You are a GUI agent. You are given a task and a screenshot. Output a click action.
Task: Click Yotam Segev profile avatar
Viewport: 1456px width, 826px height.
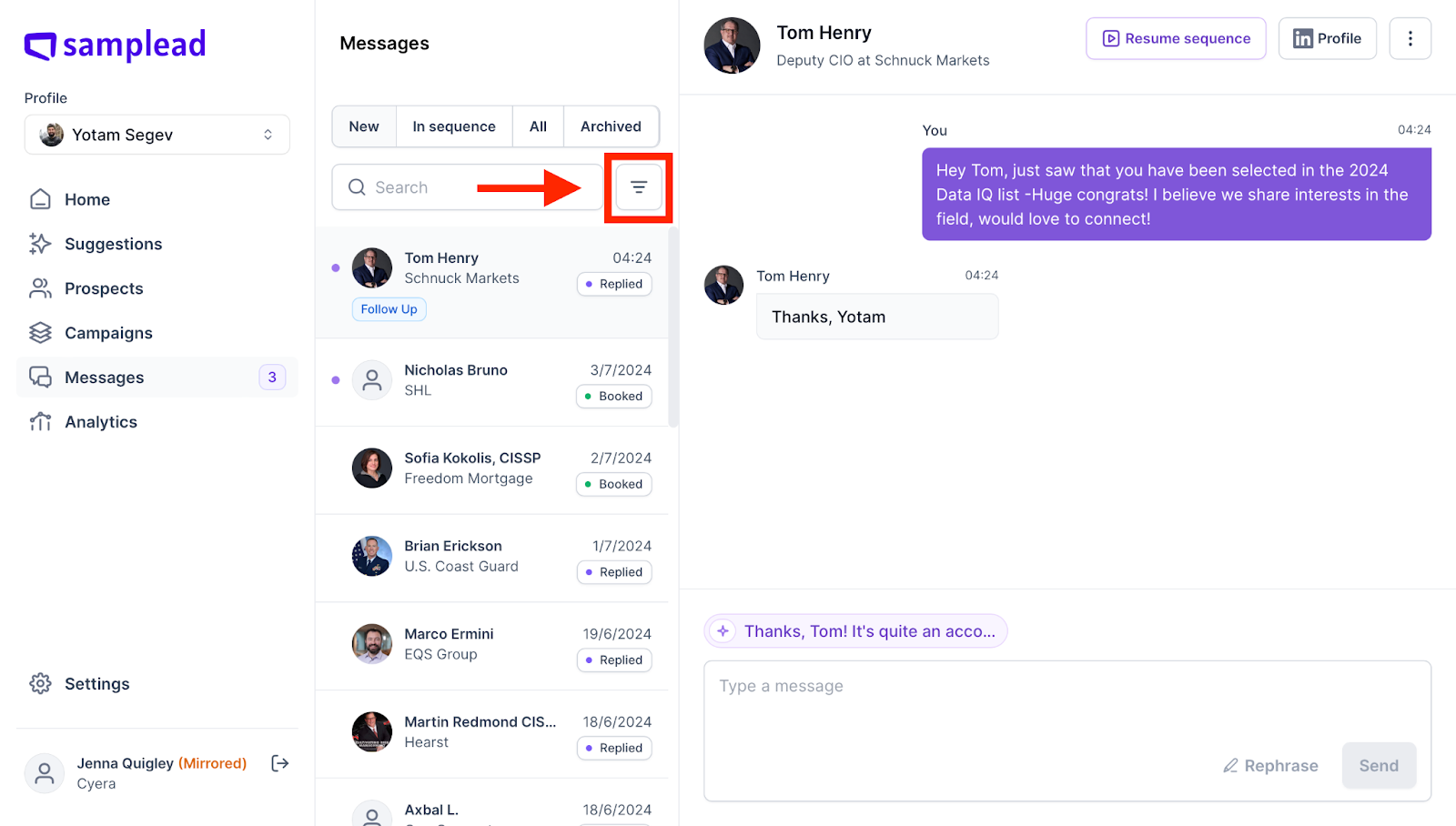pos(52,135)
